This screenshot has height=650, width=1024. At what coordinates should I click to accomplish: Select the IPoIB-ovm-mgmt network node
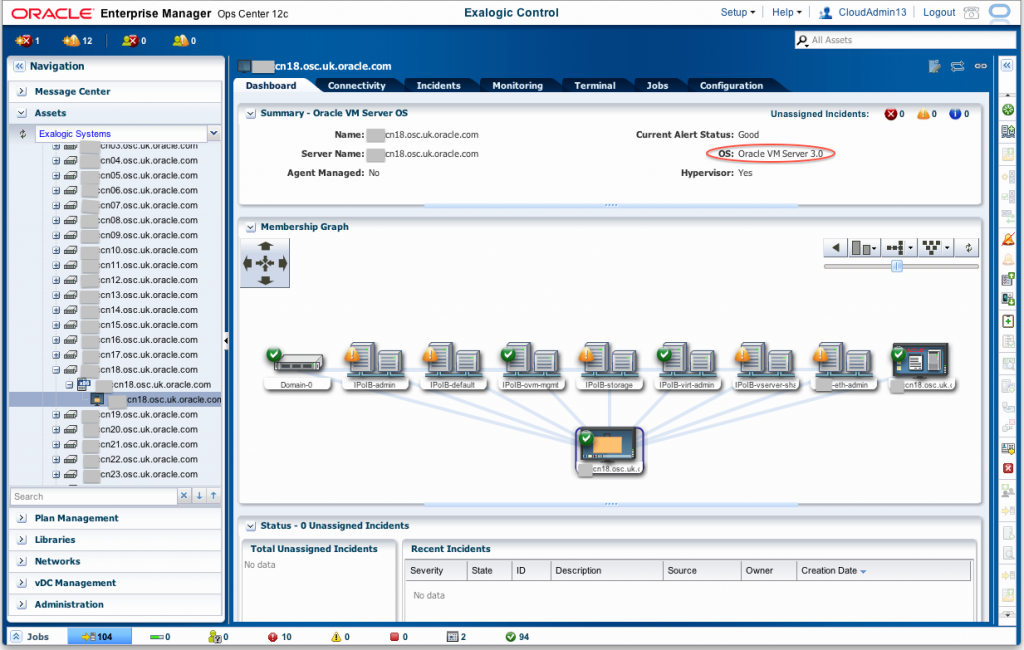[x=530, y=366]
